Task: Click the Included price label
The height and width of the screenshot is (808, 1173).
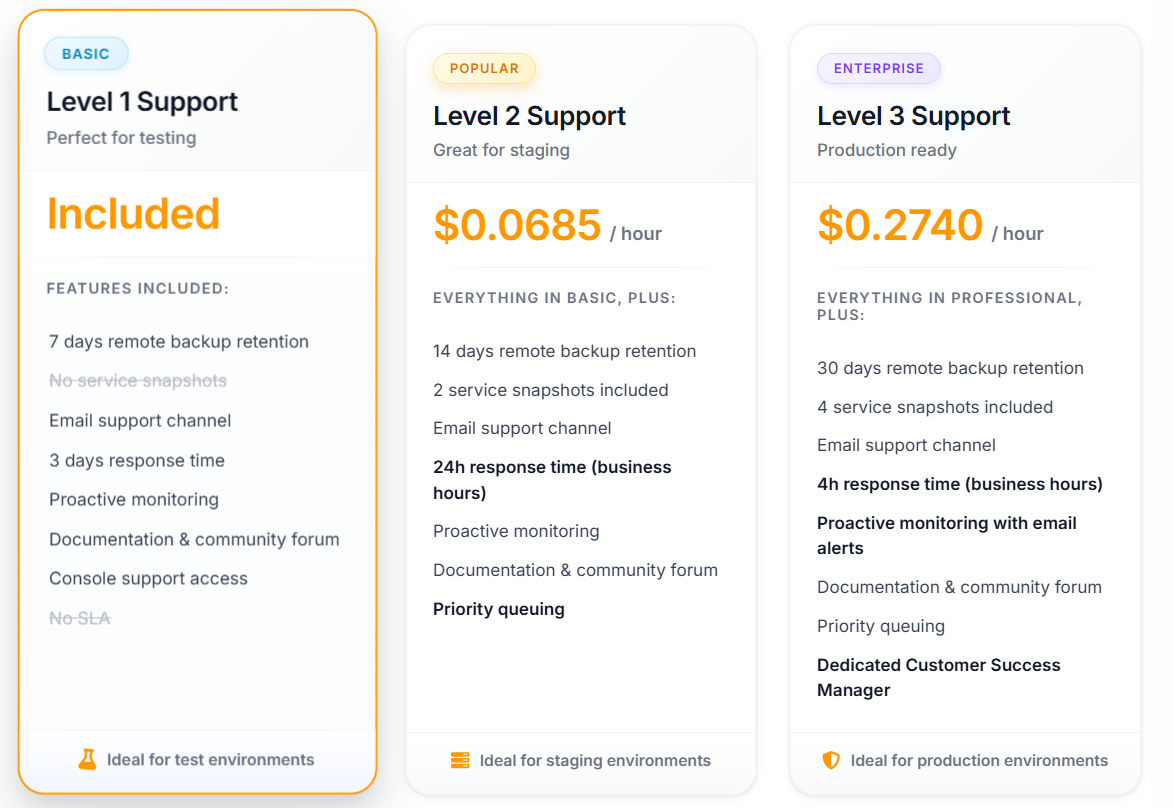Action: pos(133,214)
